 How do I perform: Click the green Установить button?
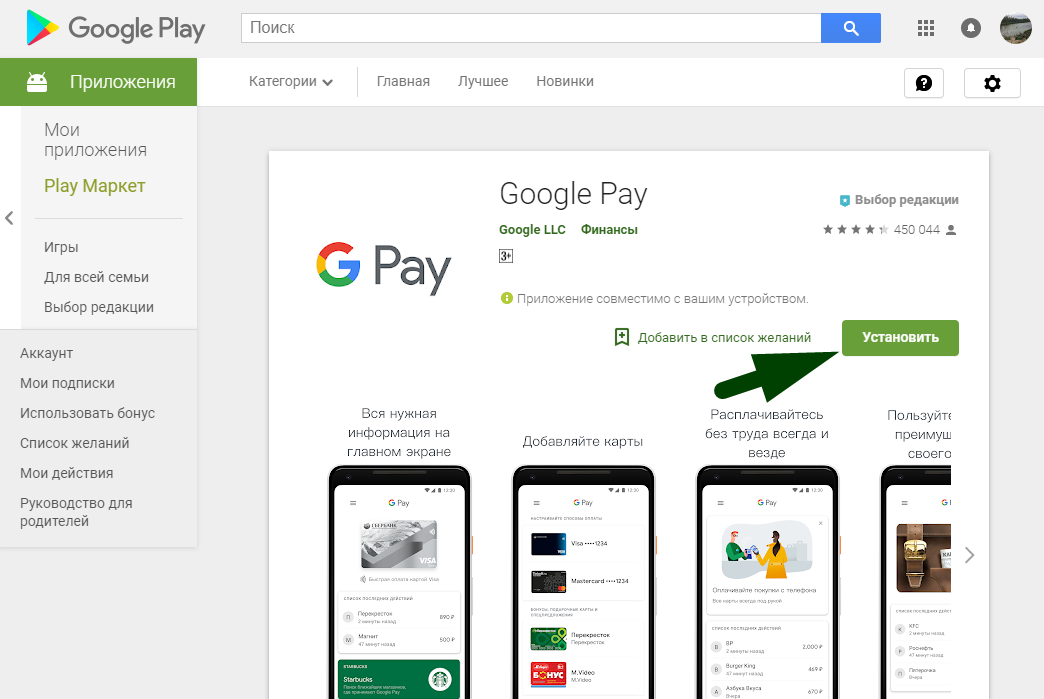(x=900, y=338)
